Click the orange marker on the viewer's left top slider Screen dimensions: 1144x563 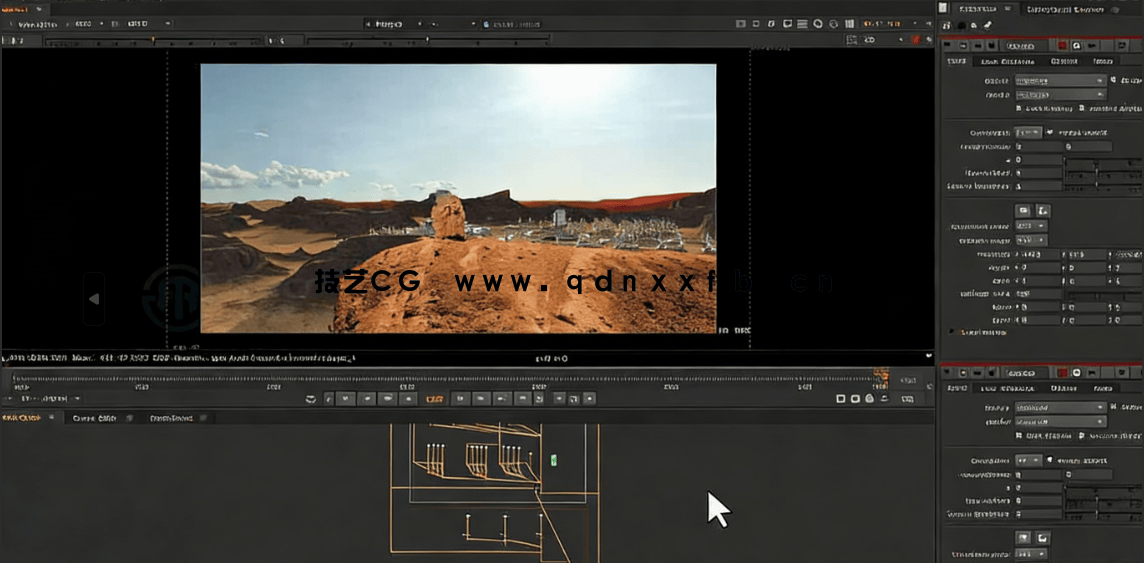tap(153, 40)
